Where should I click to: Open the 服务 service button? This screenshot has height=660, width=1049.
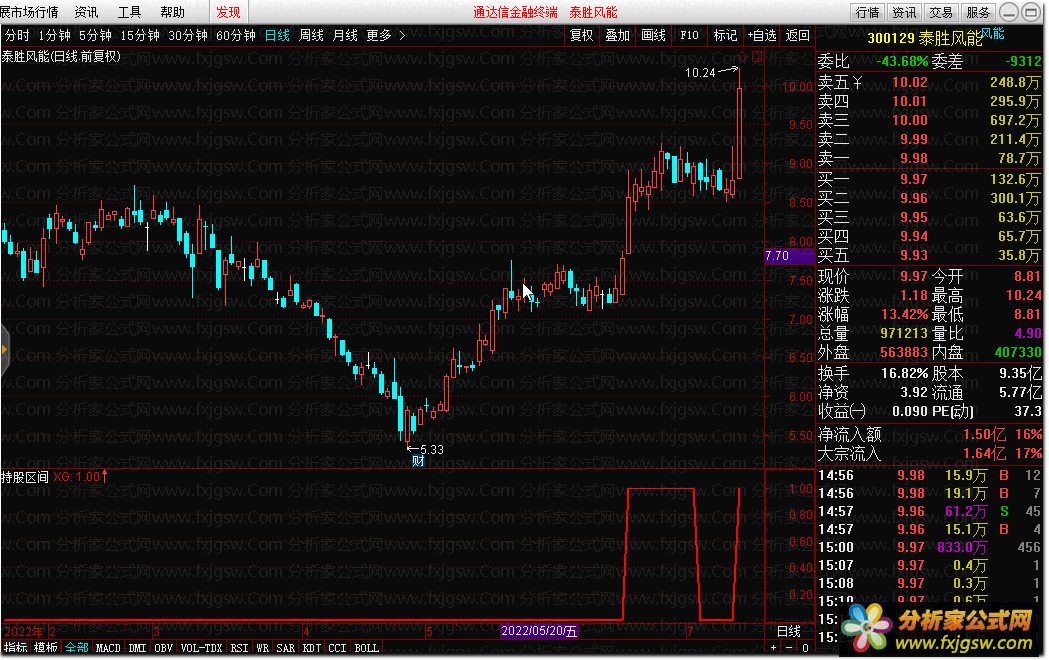click(978, 12)
